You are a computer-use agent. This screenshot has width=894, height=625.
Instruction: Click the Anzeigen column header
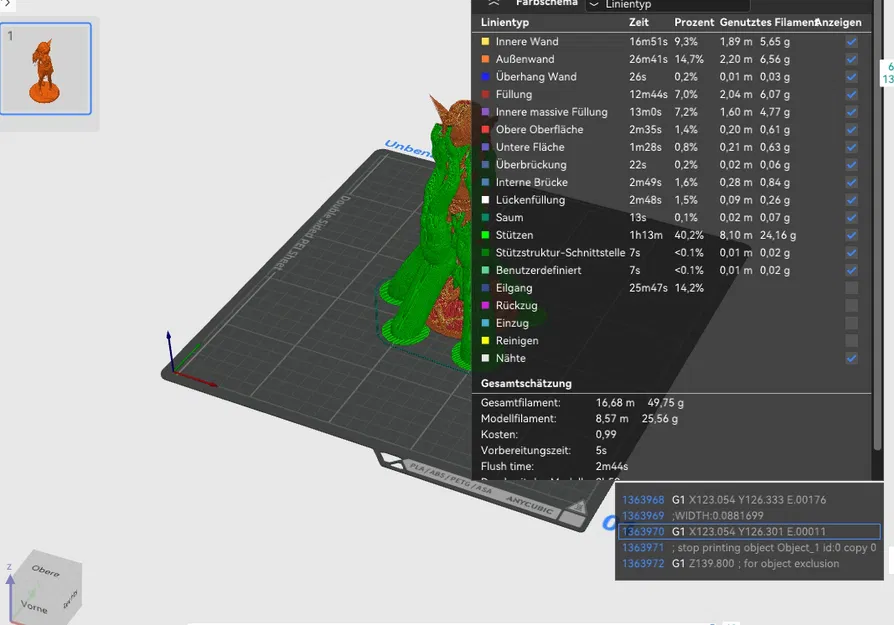pyautogui.click(x=839, y=22)
